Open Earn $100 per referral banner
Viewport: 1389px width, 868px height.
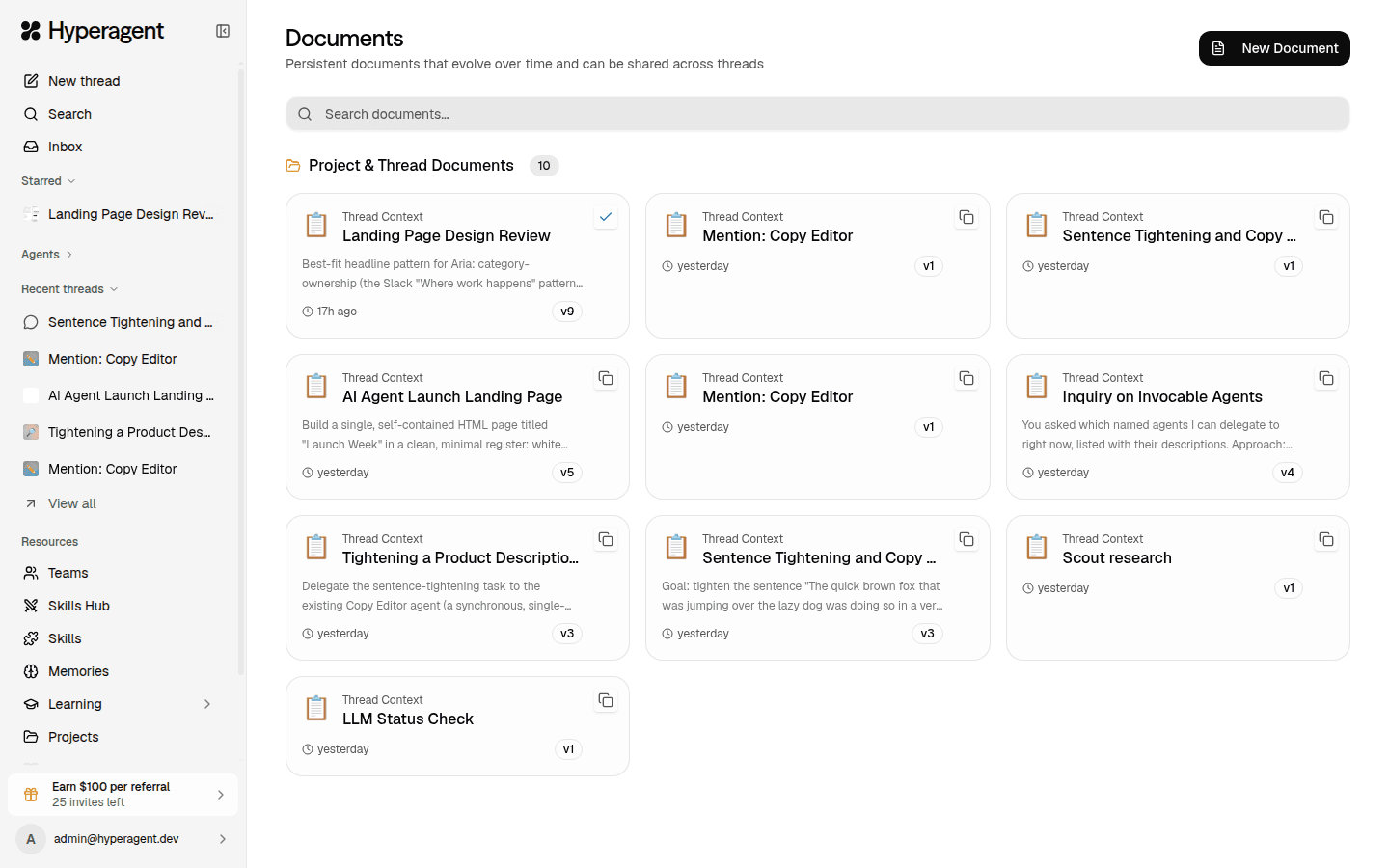pos(123,795)
